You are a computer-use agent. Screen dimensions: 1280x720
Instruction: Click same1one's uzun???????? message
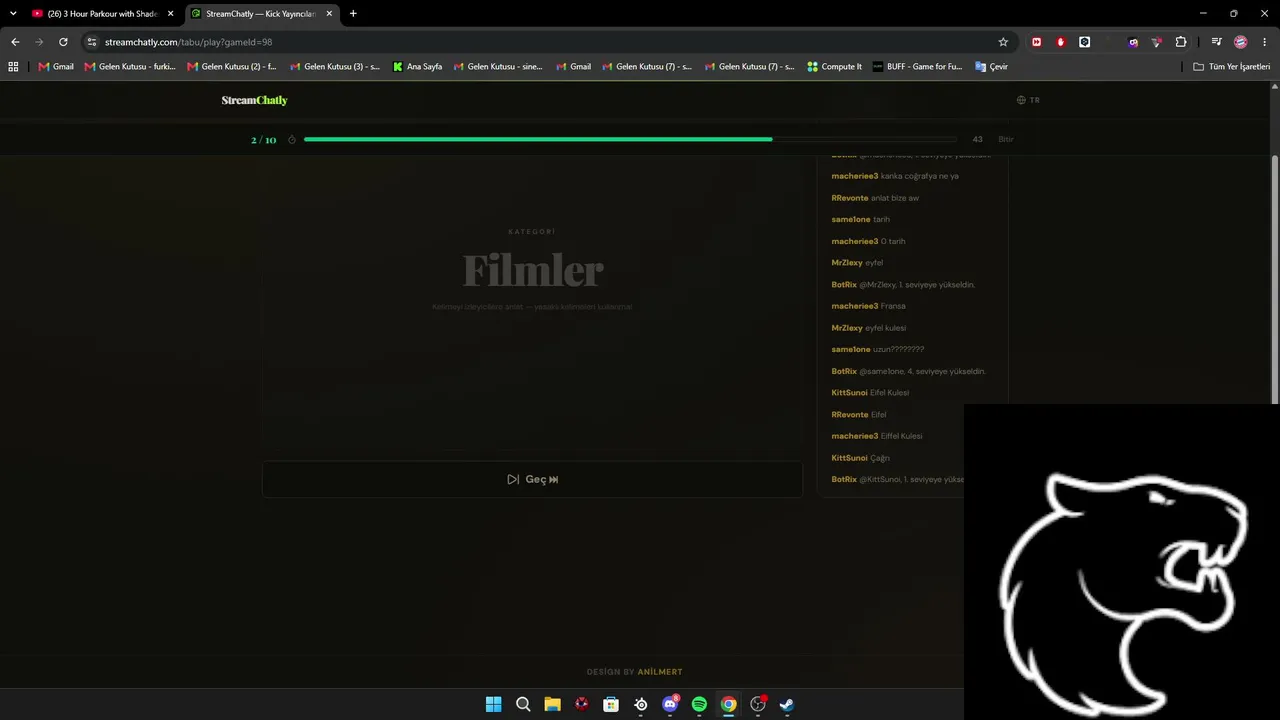tap(878, 349)
